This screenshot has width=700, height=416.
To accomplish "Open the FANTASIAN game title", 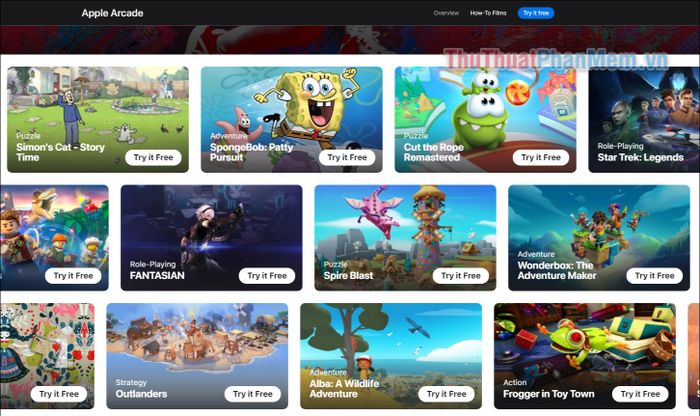I will click(157, 276).
